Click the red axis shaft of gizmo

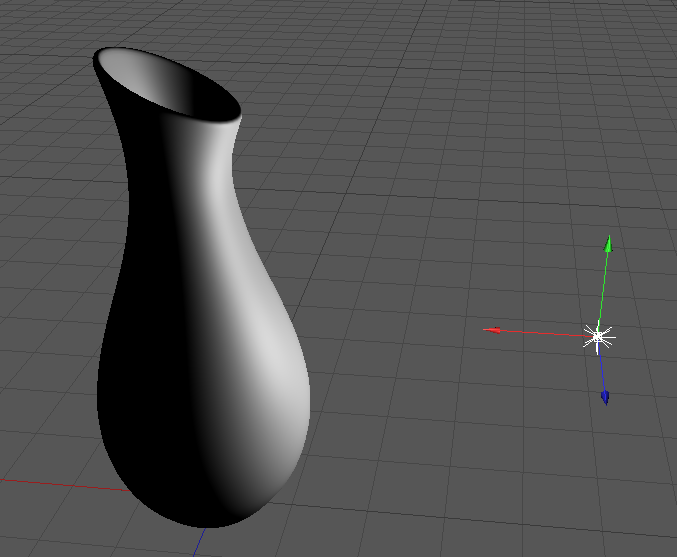coord(545,333)
